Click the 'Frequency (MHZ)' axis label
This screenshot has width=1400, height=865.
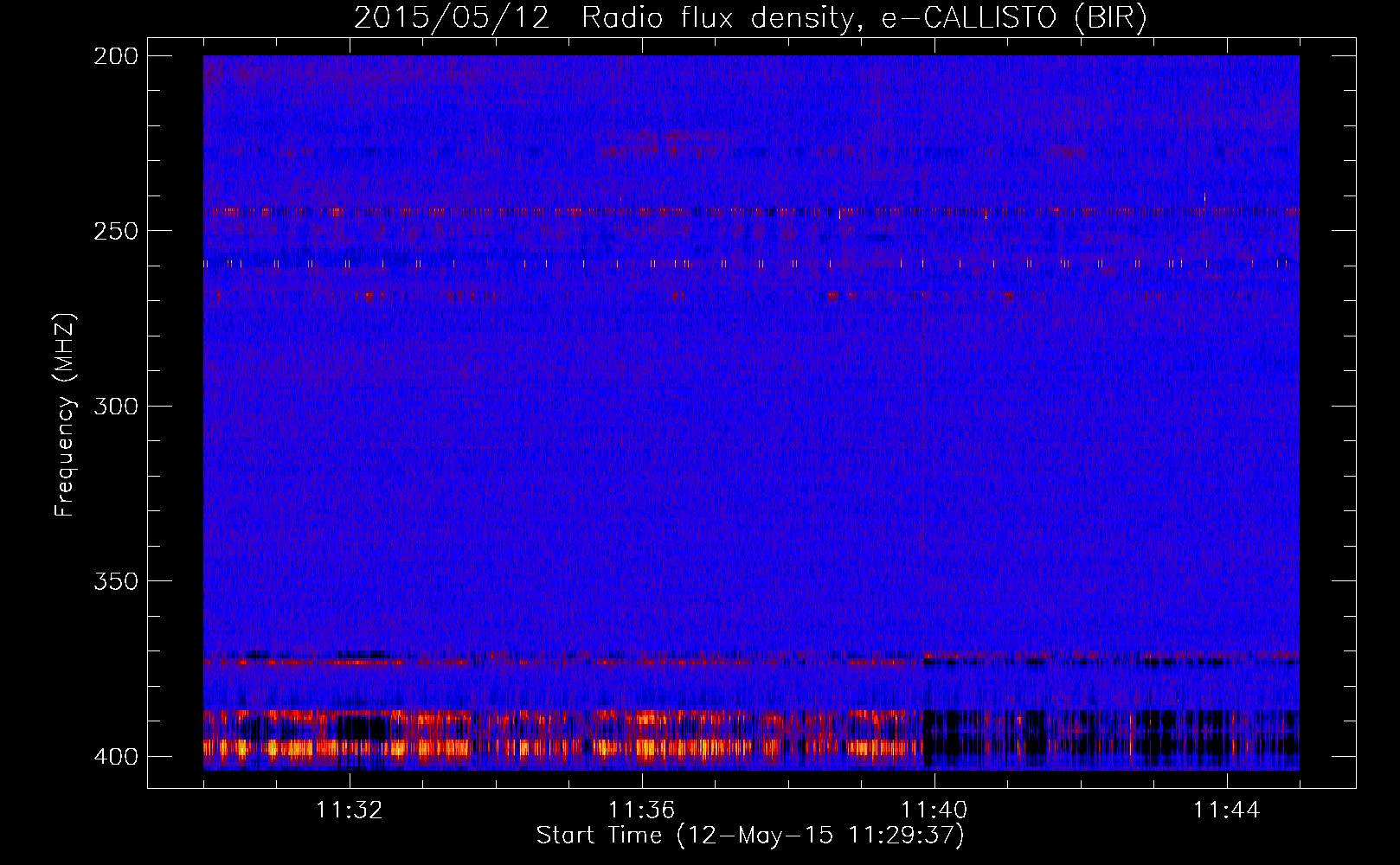coord(65,414)
